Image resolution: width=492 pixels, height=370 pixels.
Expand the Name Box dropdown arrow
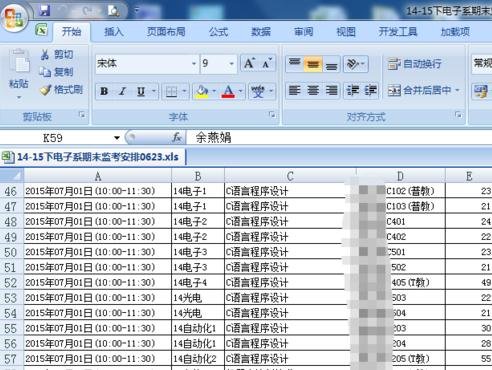(117, 138)
